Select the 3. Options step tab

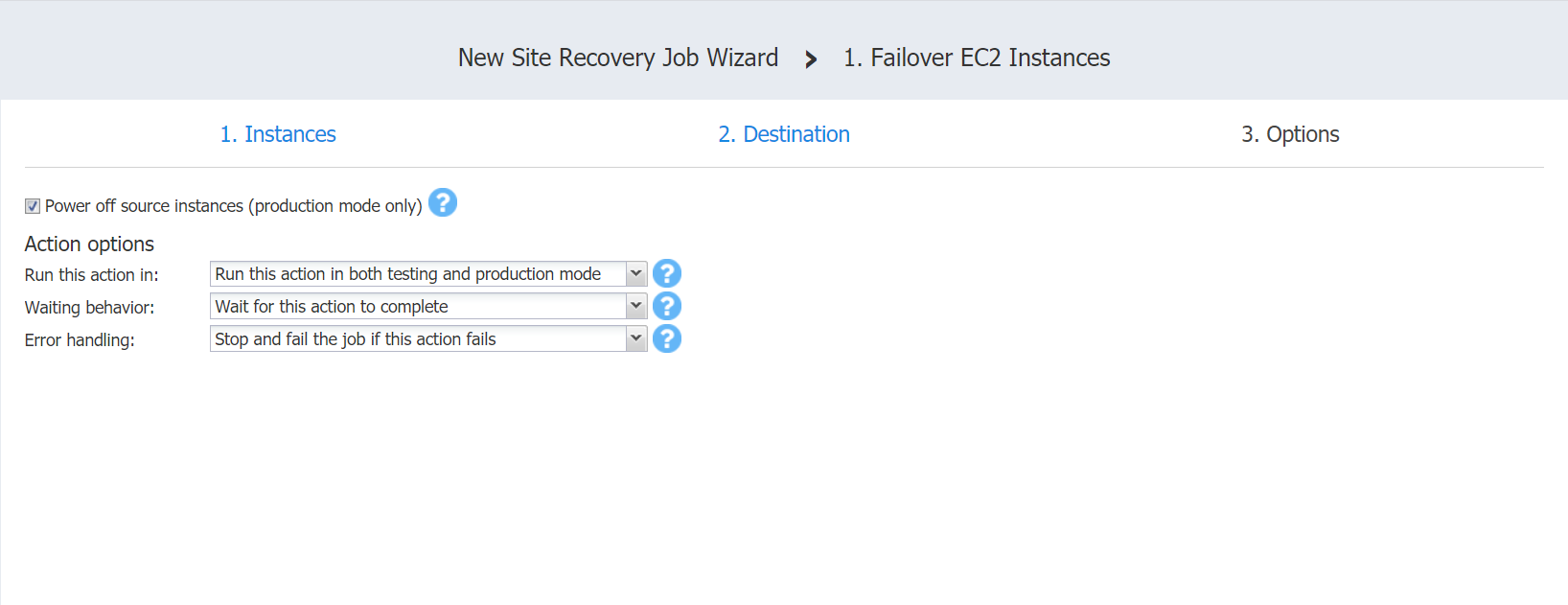(1290, 134)
